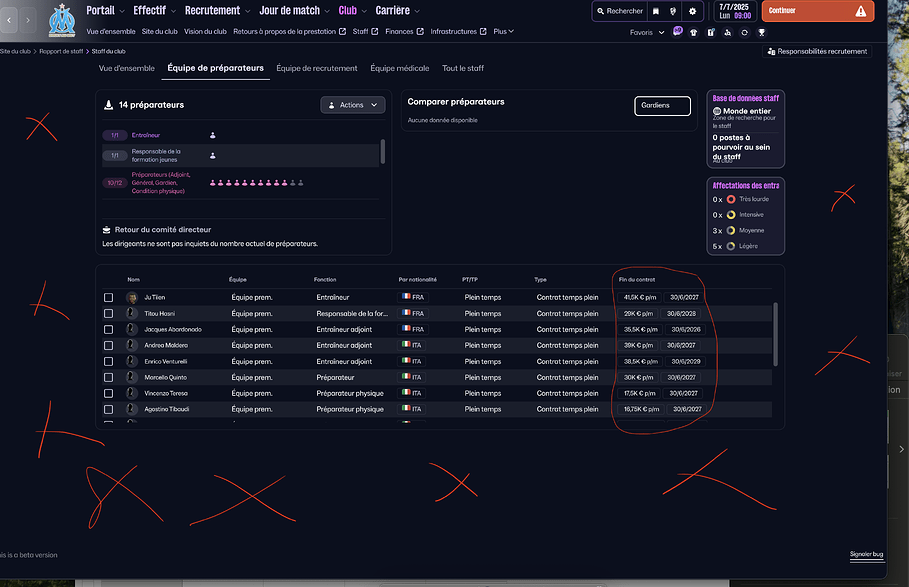Click the warning icon on Continuer
909x587 pixels.
(x=860, y=11)
